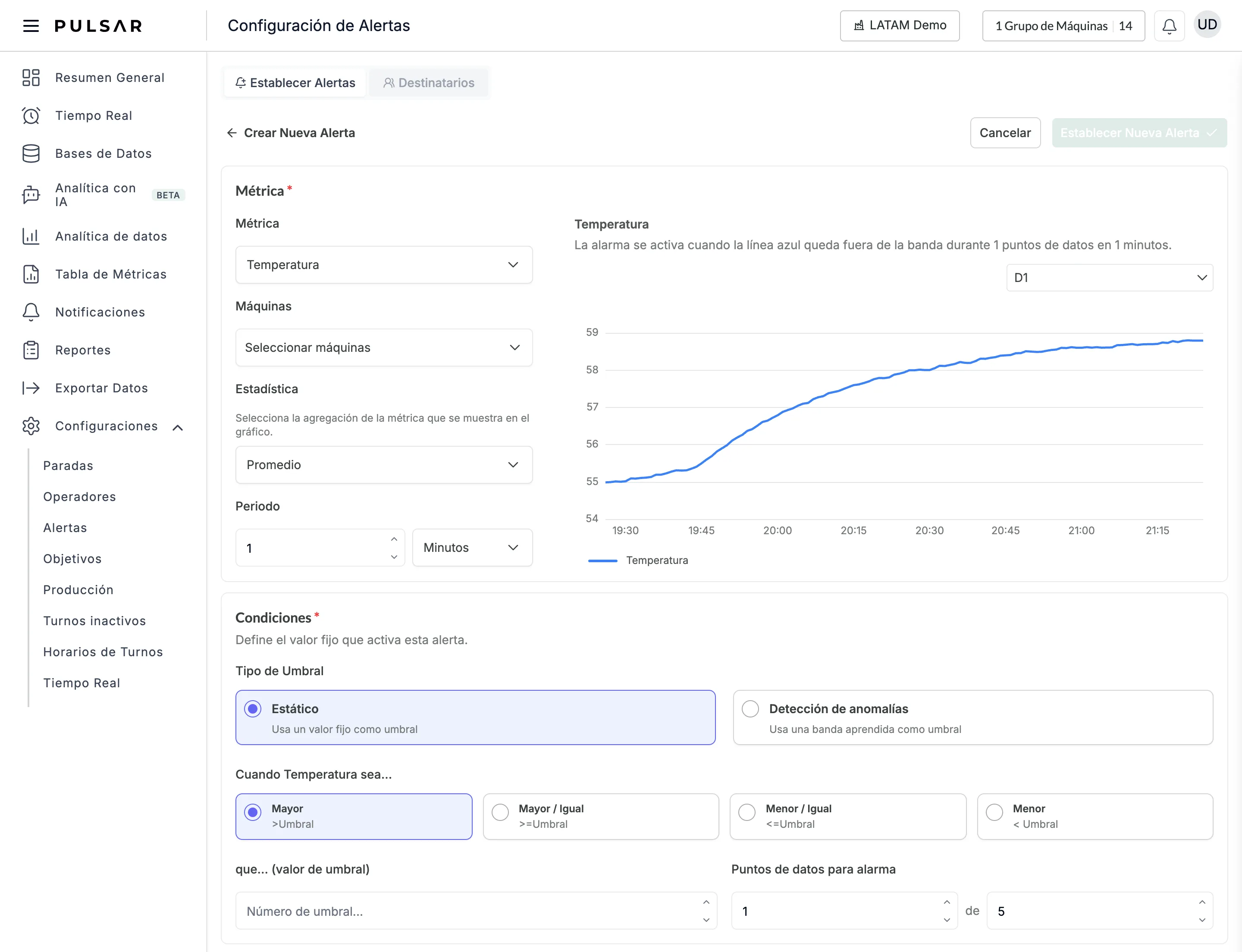
Task: Click the Analítica de datos chart icon
Action: (x=31, y=236)
